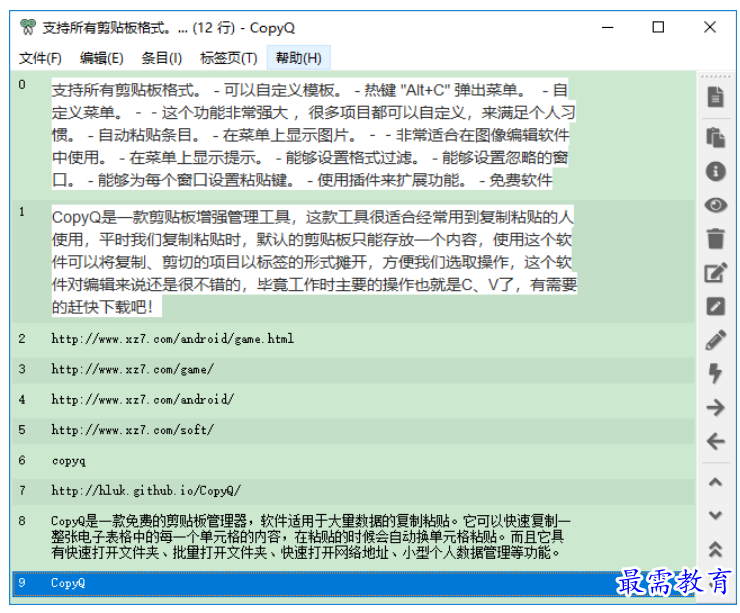Click the New item document icon
The height and width of the screenshot is (613, 740).
click(715, 97)
